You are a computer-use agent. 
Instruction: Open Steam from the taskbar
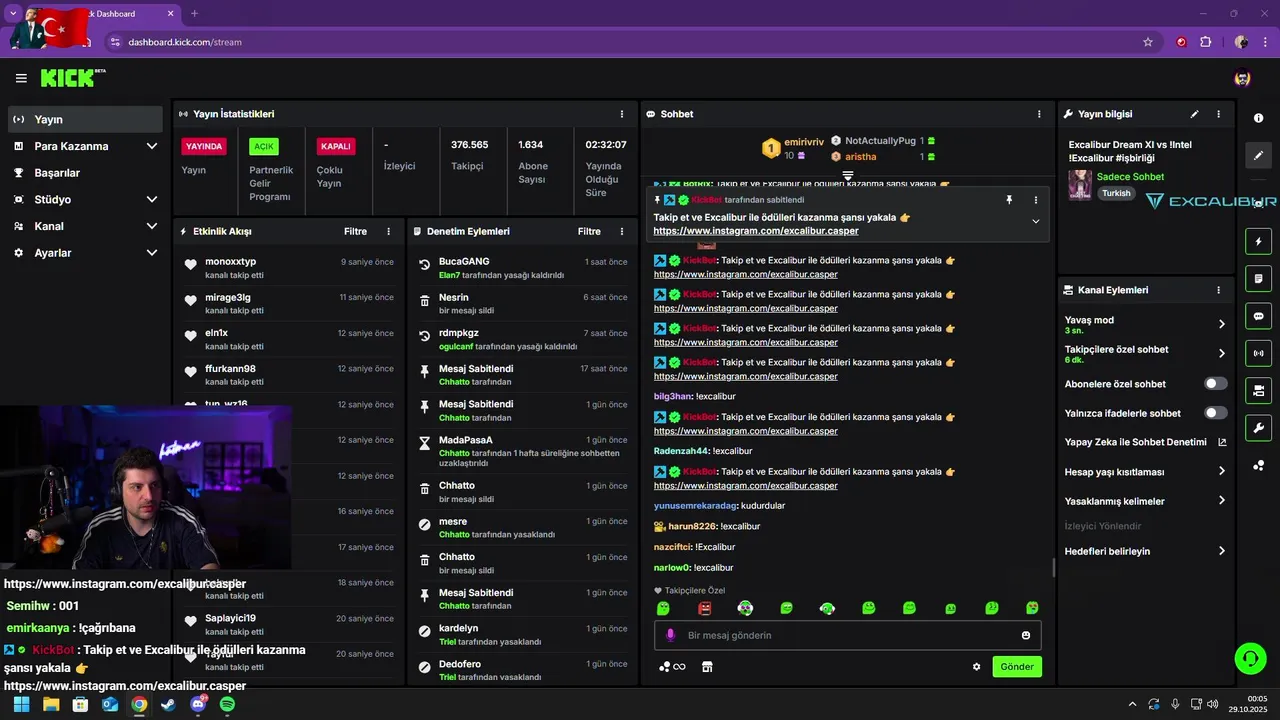click(x=168, y=705)
